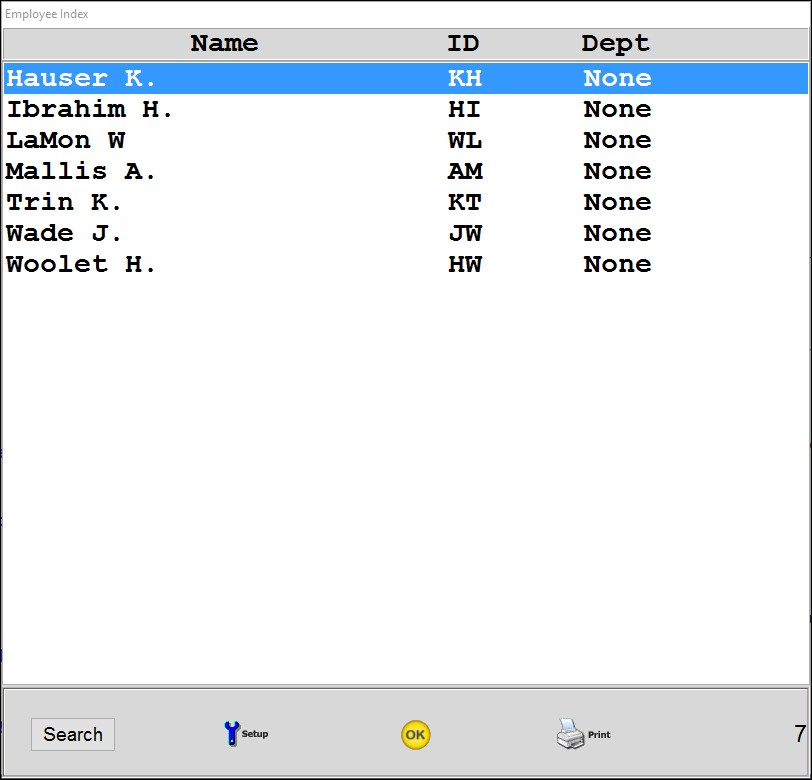
Task: Click ID cell KT
Action: (465, 203)
